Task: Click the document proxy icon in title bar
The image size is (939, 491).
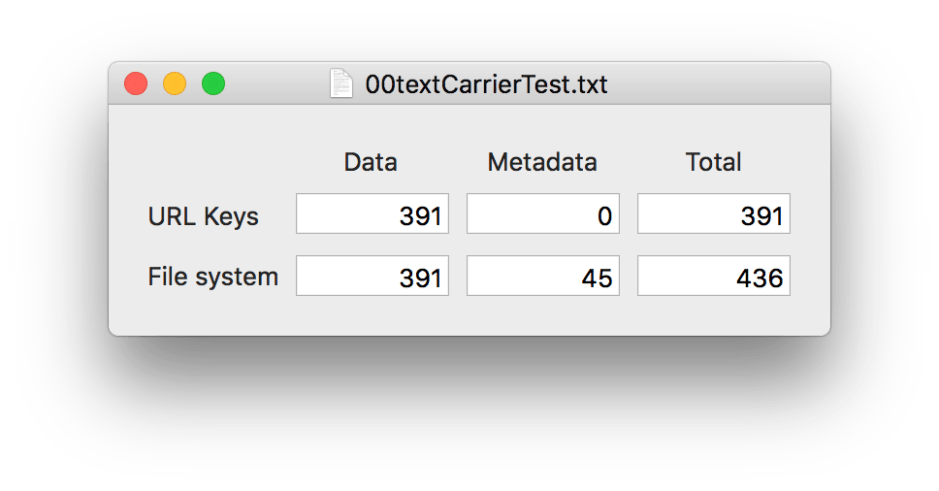Action: (341, 84)
